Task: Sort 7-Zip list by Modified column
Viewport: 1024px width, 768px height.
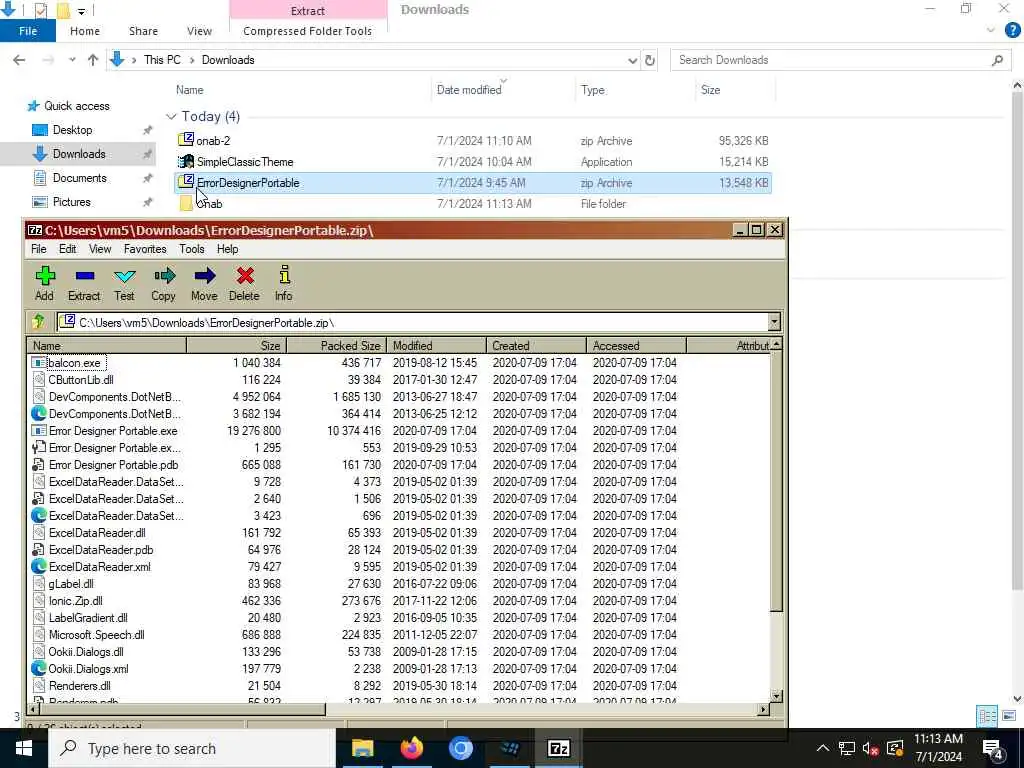Action: [436, 345]
